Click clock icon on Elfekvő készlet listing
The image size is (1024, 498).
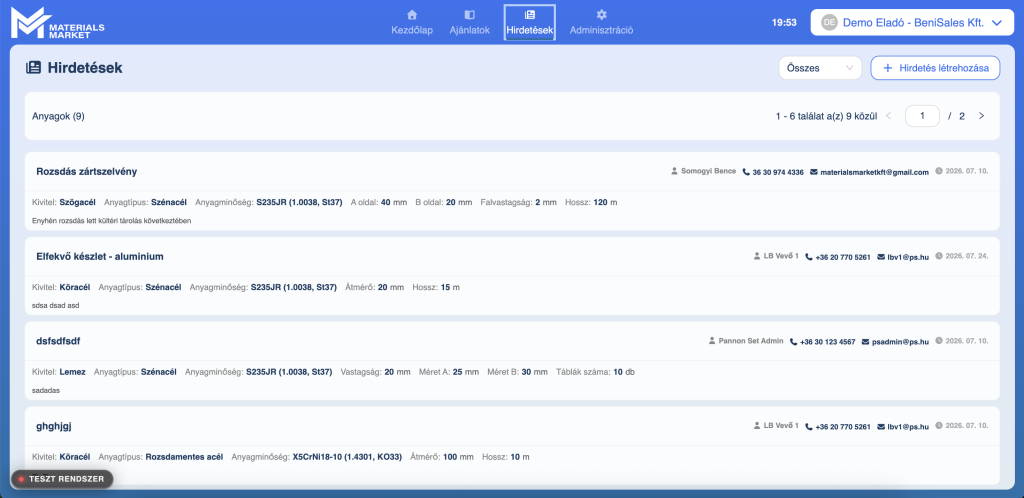(939, 257)
